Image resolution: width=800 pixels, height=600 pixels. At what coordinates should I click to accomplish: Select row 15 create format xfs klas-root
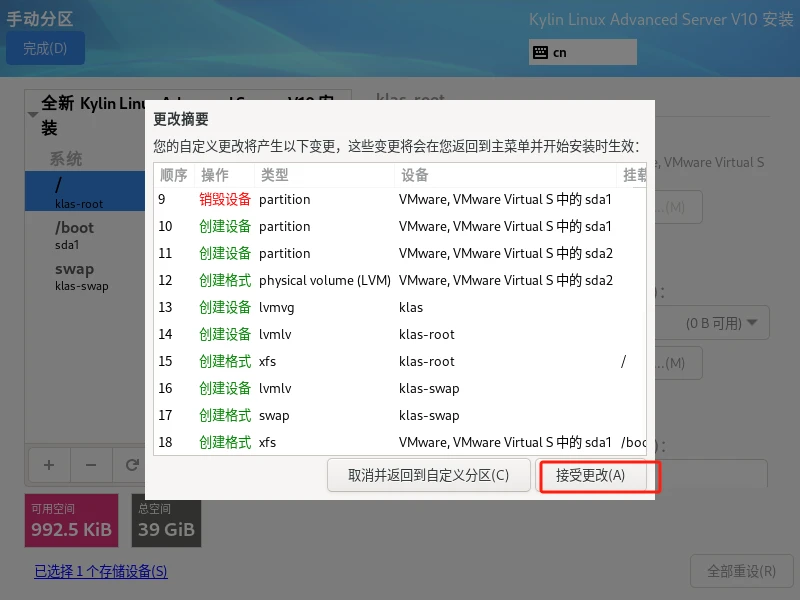(x=400, y=362)
